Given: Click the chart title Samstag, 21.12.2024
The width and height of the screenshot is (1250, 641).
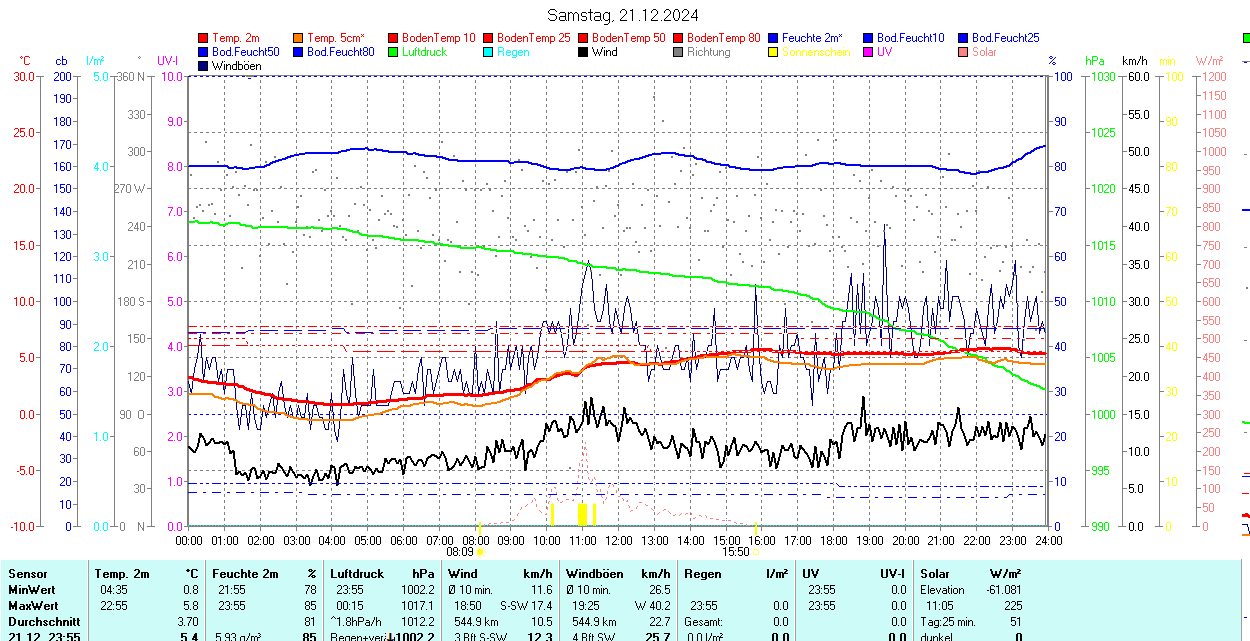Looking at the screenshot, I should coord(623,15).
